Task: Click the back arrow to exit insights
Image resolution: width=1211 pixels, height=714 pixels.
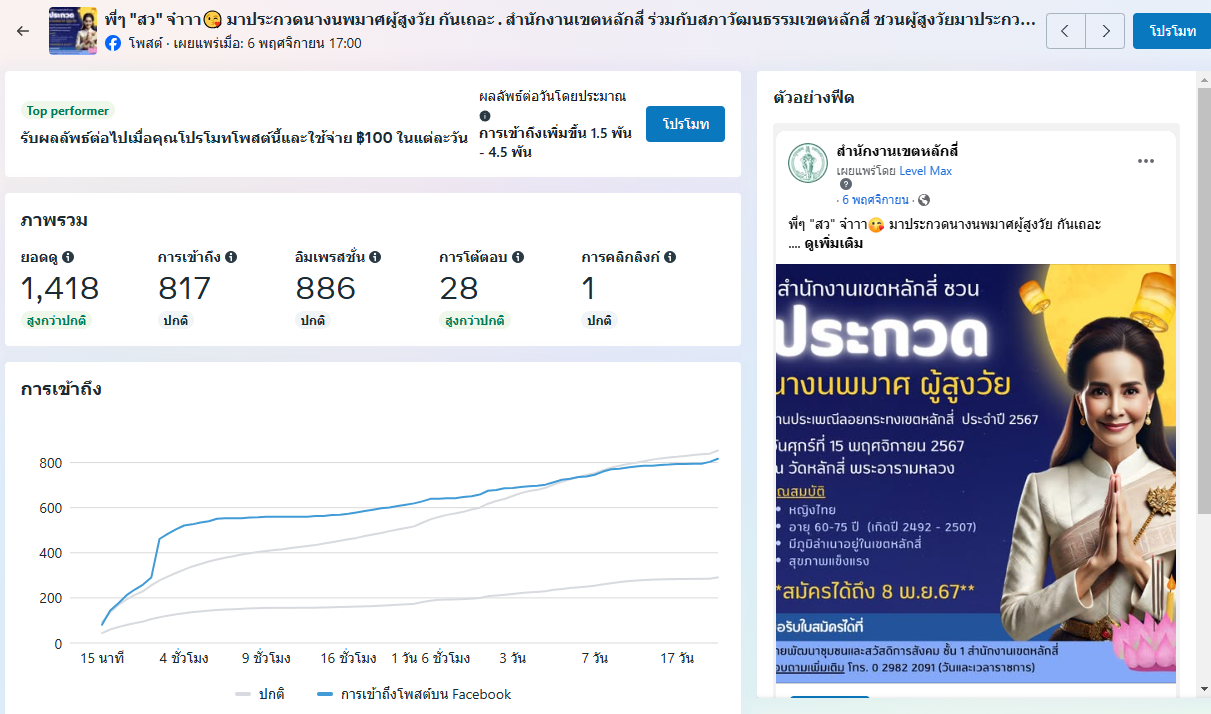Action: 23,31
